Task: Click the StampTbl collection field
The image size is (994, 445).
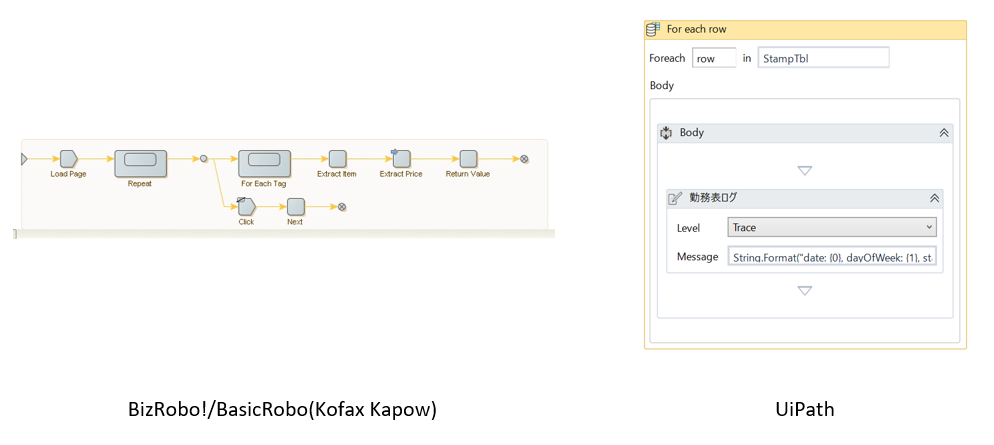Action: point(823,58)
